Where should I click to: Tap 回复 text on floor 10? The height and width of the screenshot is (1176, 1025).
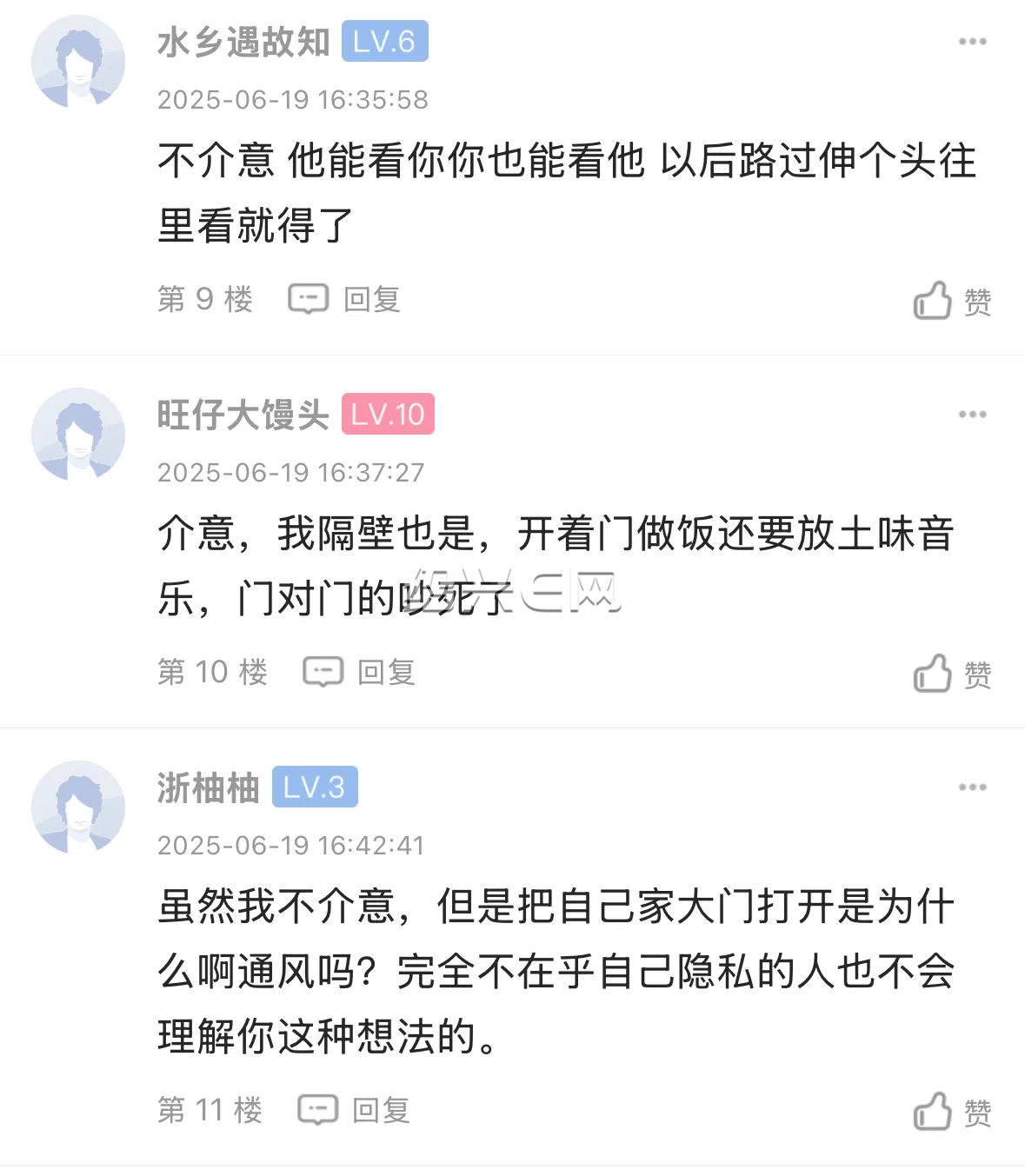point(386,672)
